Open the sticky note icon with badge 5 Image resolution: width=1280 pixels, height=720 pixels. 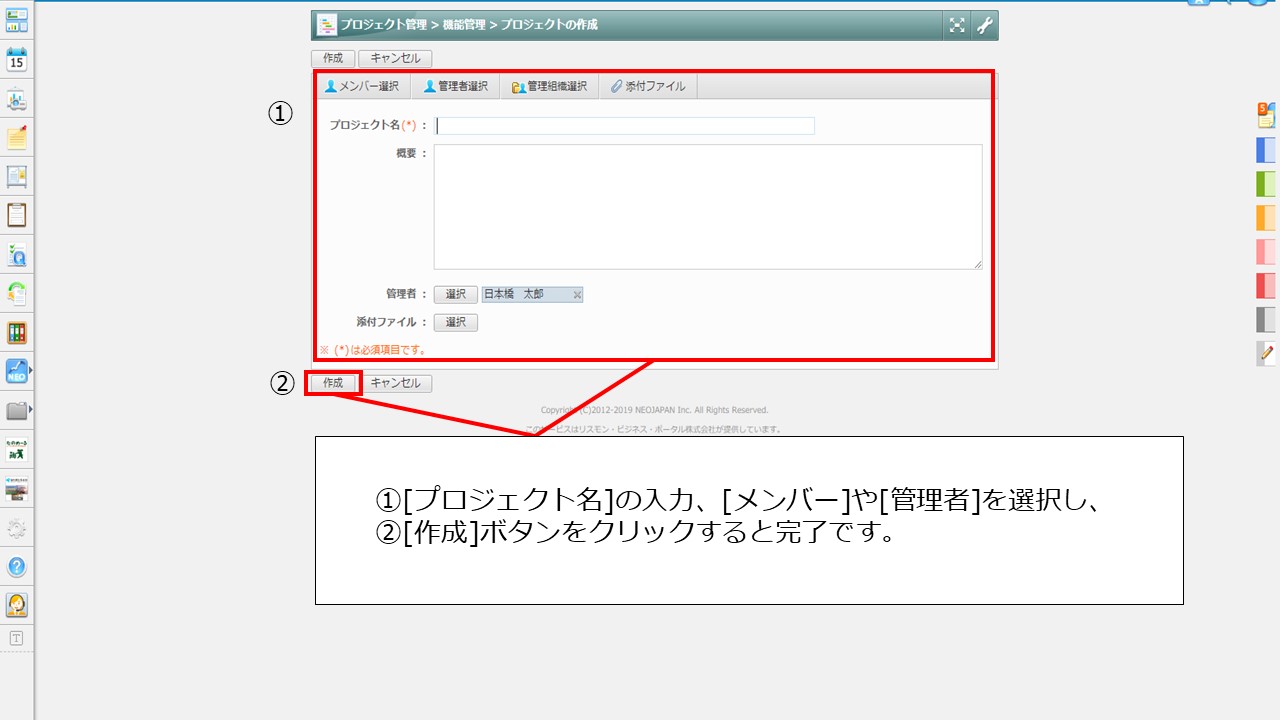coord(1266,115)
